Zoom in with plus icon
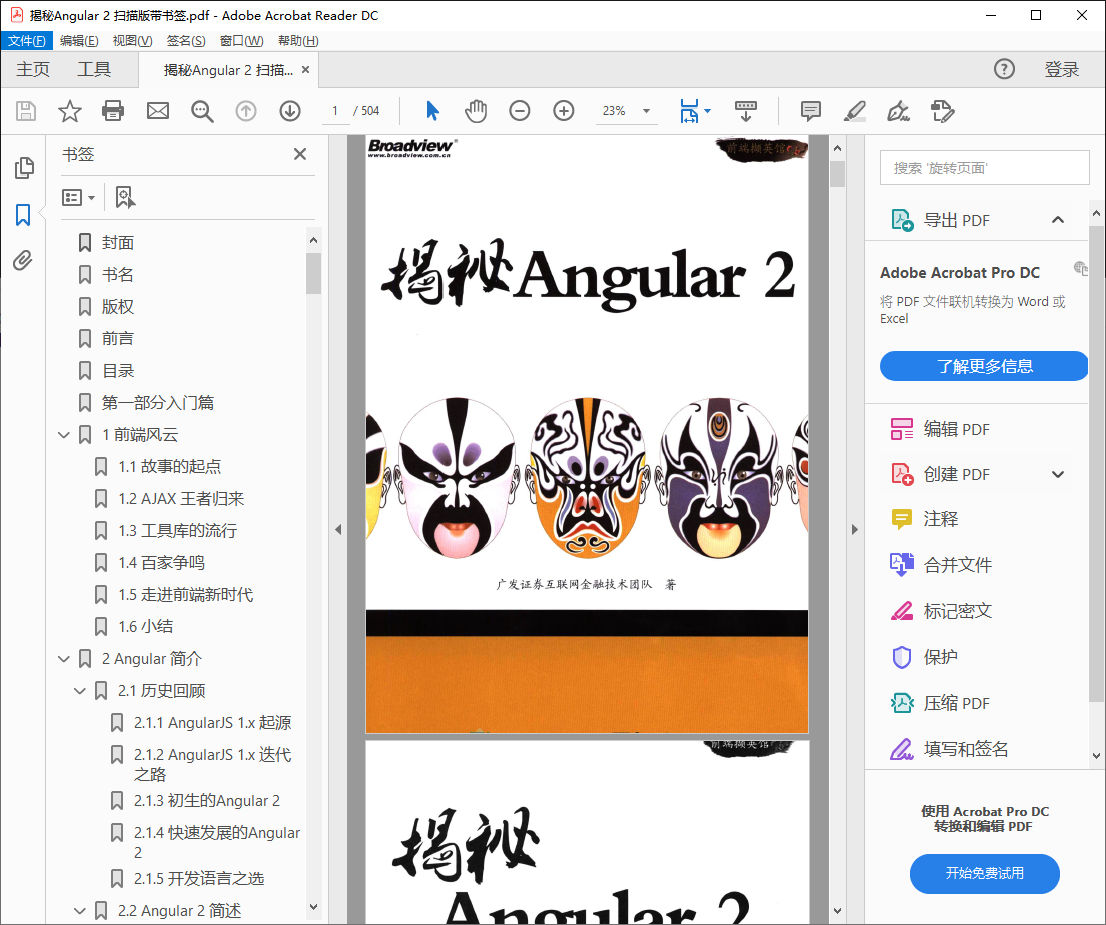 point(564,111)
